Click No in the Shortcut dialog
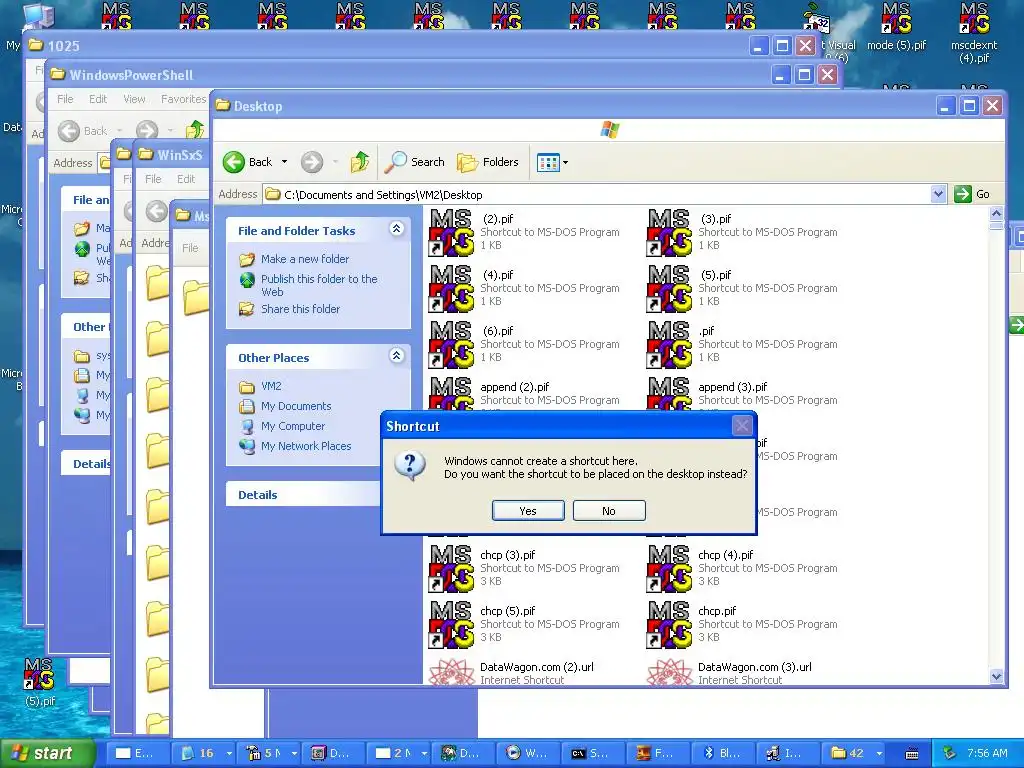 609,511
